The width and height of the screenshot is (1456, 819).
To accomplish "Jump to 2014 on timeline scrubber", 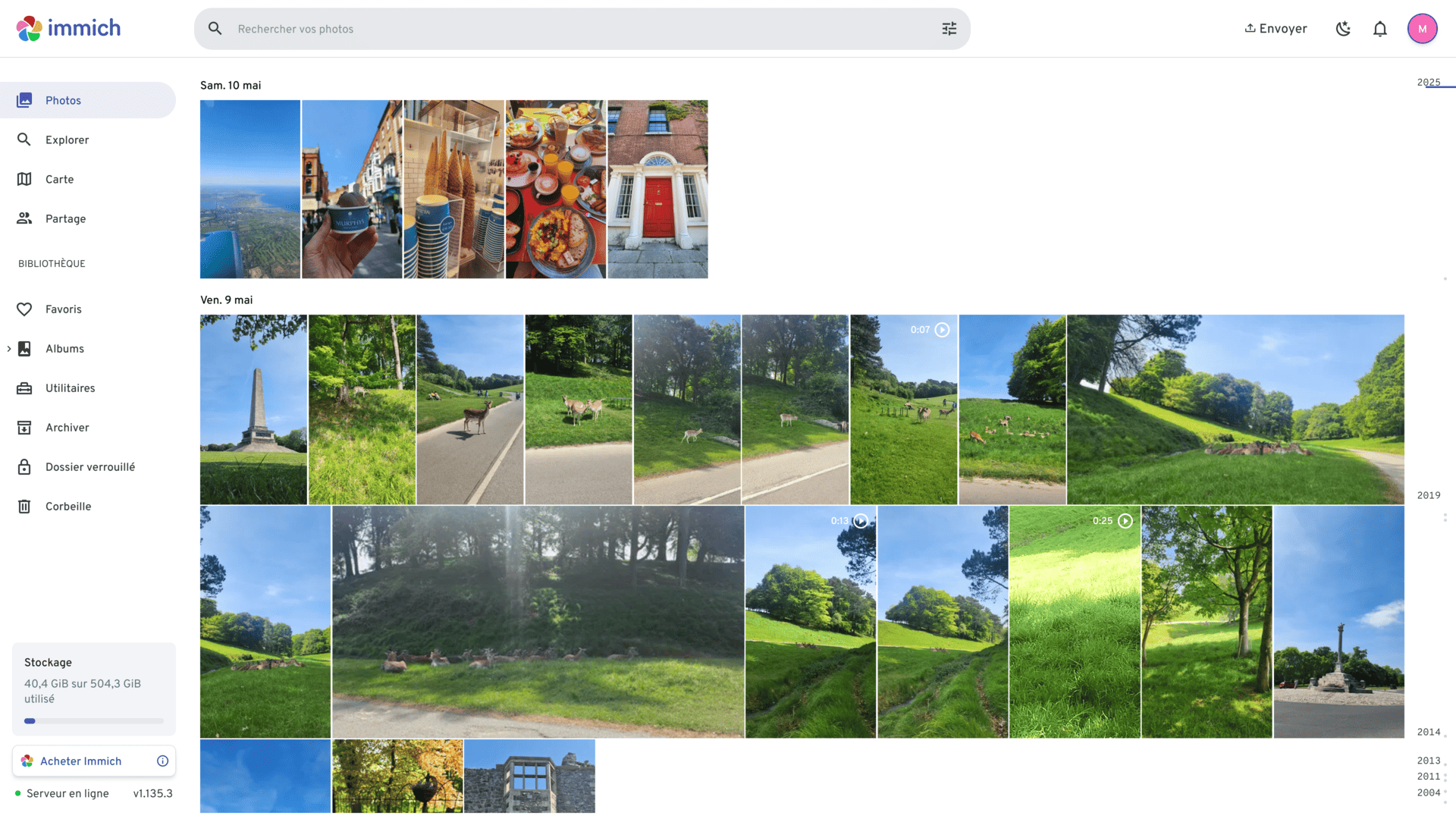I will (x=1428, y=732).
